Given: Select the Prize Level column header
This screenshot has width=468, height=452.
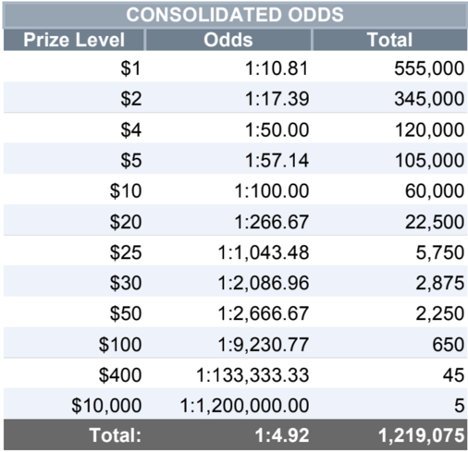Looking at the screenshot, I should coord(74,40).
